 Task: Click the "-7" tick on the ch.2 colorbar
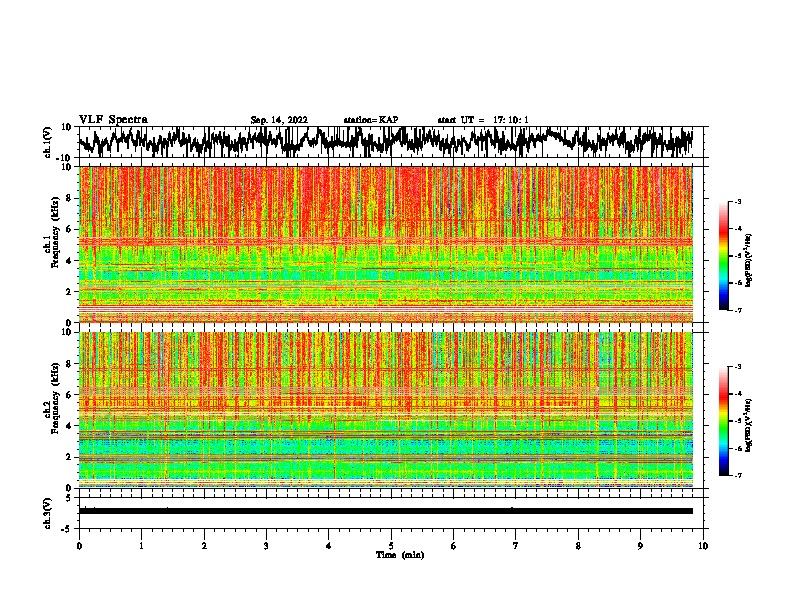tap(737, 476)
